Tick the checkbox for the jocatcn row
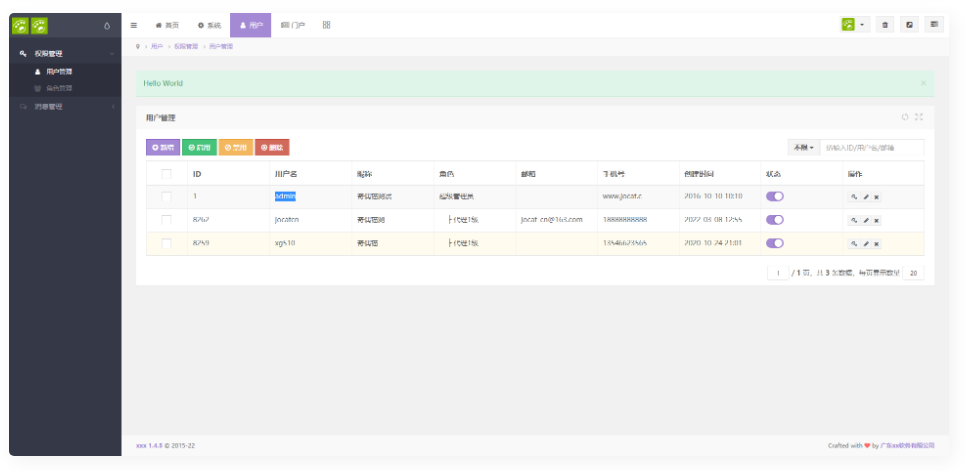The image size is (978, 471). point(167,220)
